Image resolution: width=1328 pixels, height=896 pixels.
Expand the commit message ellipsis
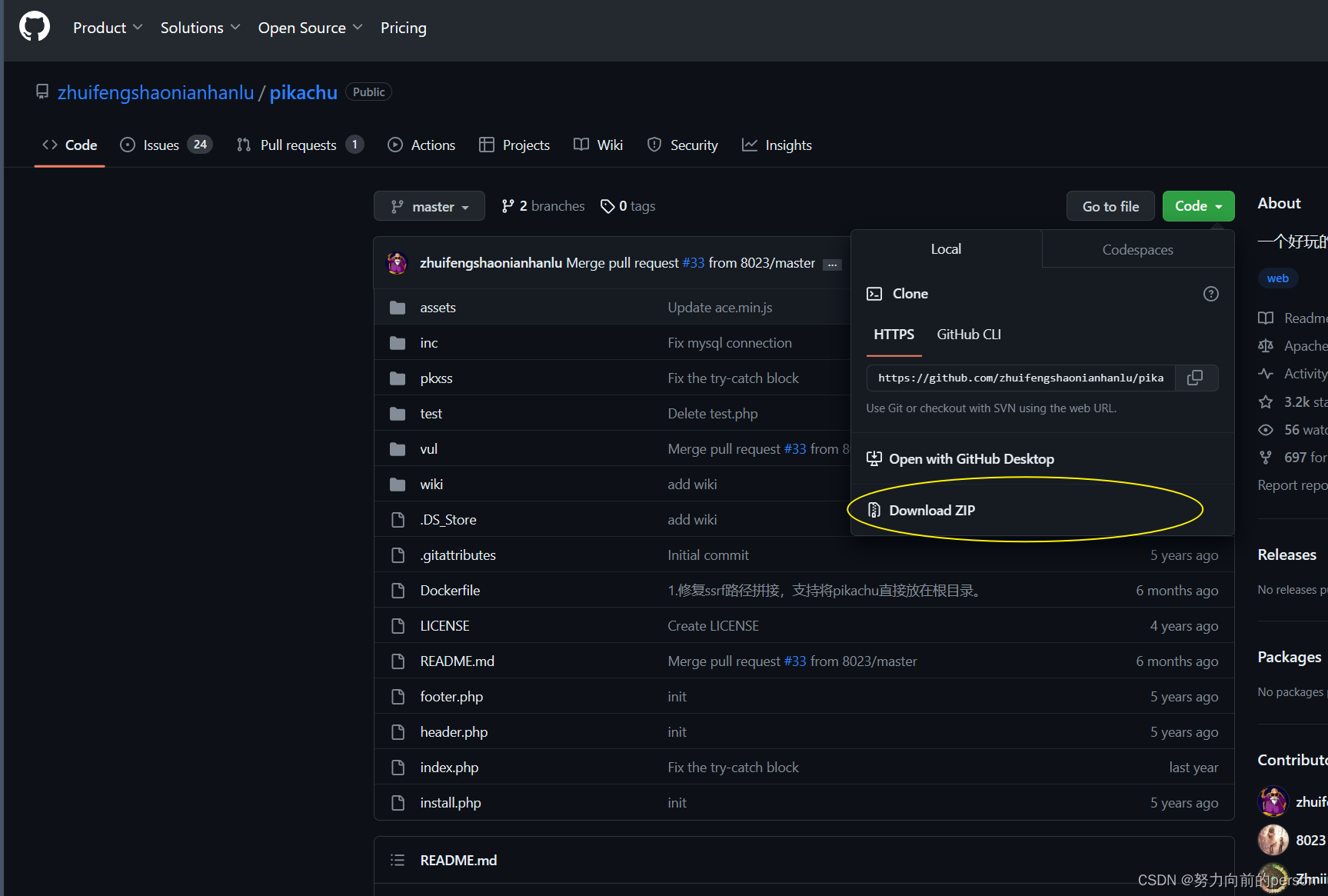[832, 265]
